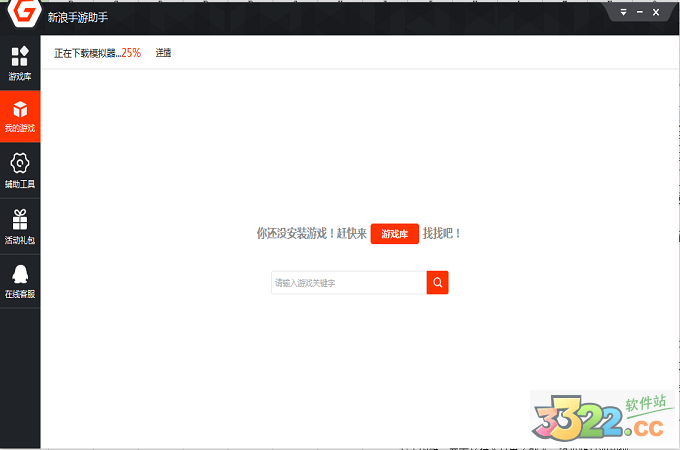Click the red 游戏库 button in message

point(395,234)
